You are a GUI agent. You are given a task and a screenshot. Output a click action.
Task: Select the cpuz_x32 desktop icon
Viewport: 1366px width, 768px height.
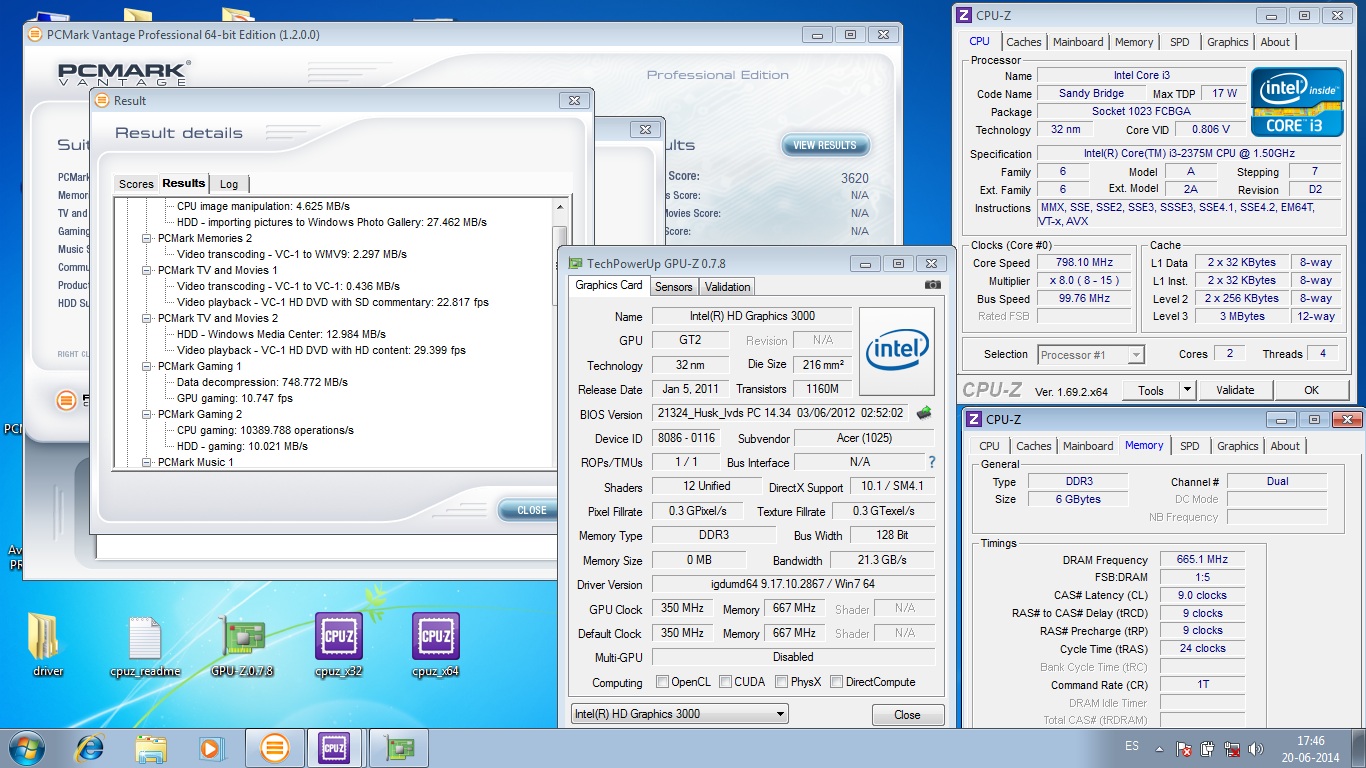tap(338, 645)
